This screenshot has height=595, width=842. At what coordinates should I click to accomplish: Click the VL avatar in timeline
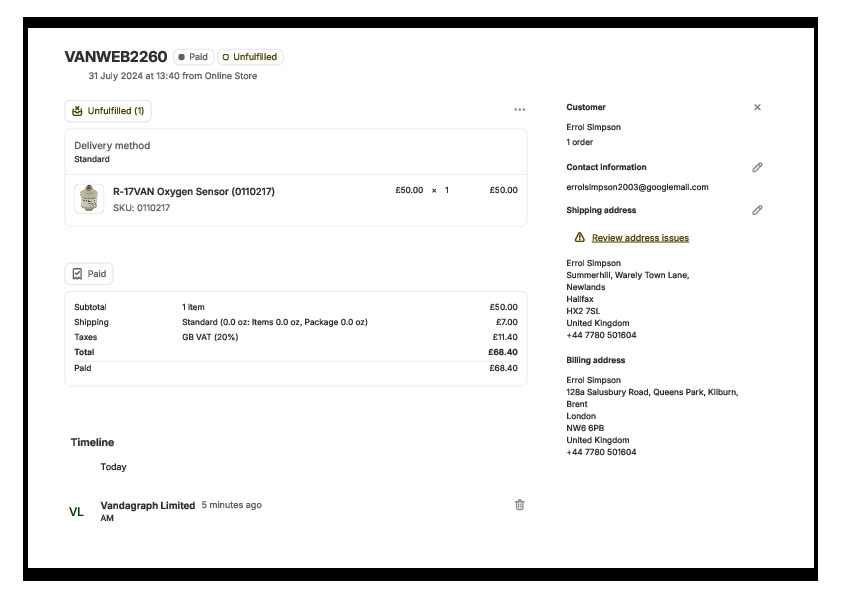pos(77,512)
